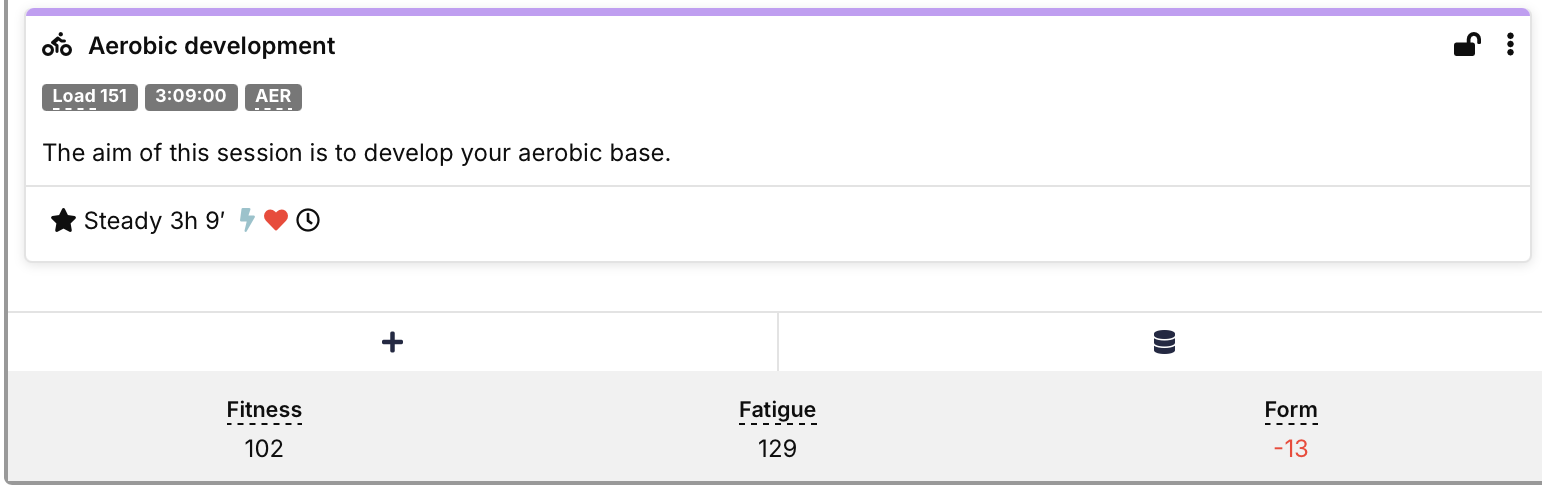Click the Fatigue metric label
This screenshot has height=502, width=1542.
point(777,410)
